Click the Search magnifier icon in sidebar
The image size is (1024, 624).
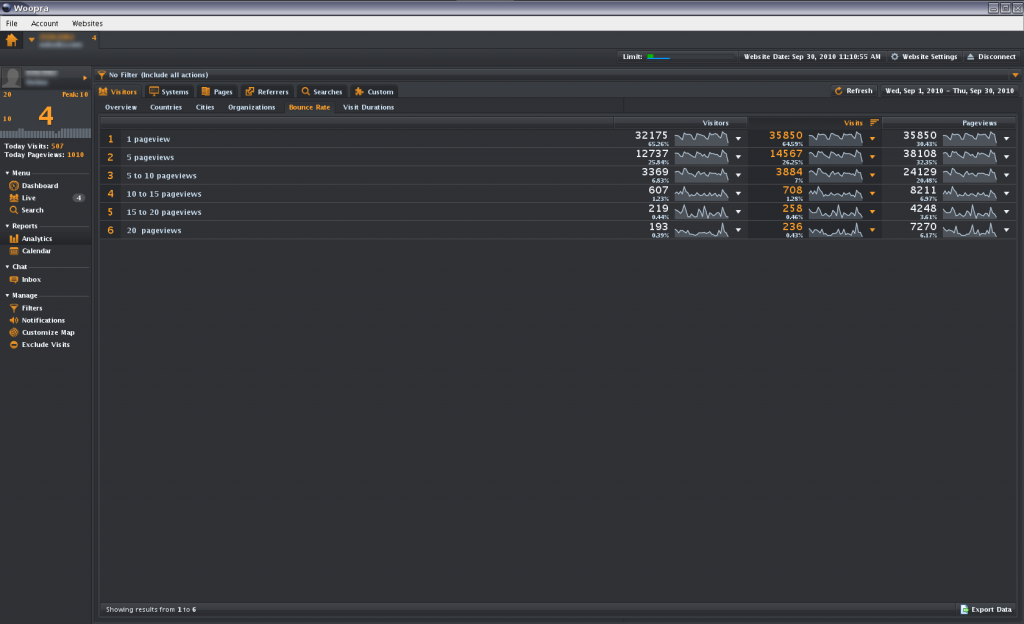pos(14,210)
